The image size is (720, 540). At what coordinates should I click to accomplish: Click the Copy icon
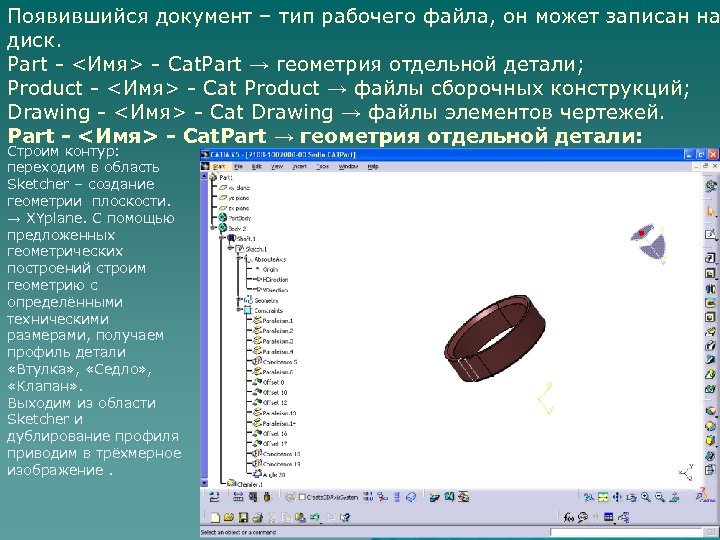point(286,518)
